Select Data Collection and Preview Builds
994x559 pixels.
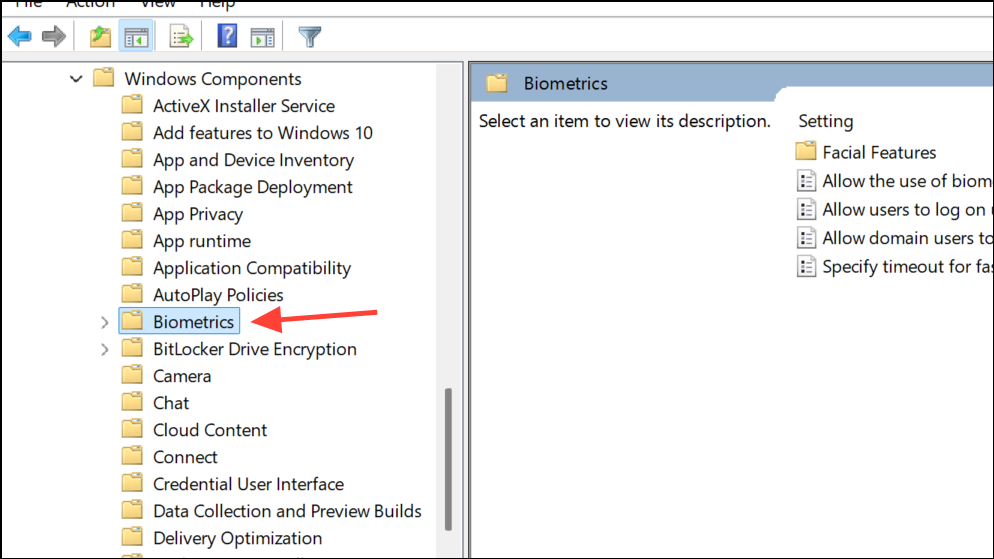[287, 511]
